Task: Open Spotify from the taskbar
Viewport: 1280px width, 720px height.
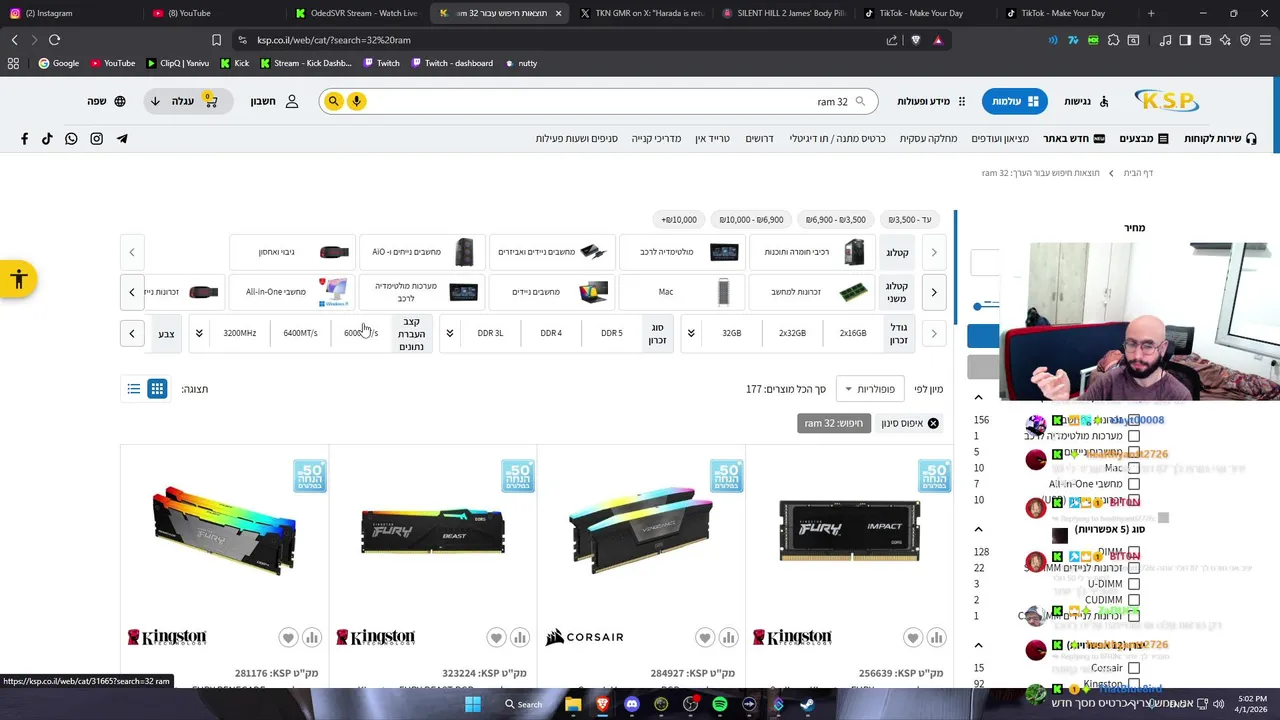Action: pyautogui.click(x=720, y=704)
